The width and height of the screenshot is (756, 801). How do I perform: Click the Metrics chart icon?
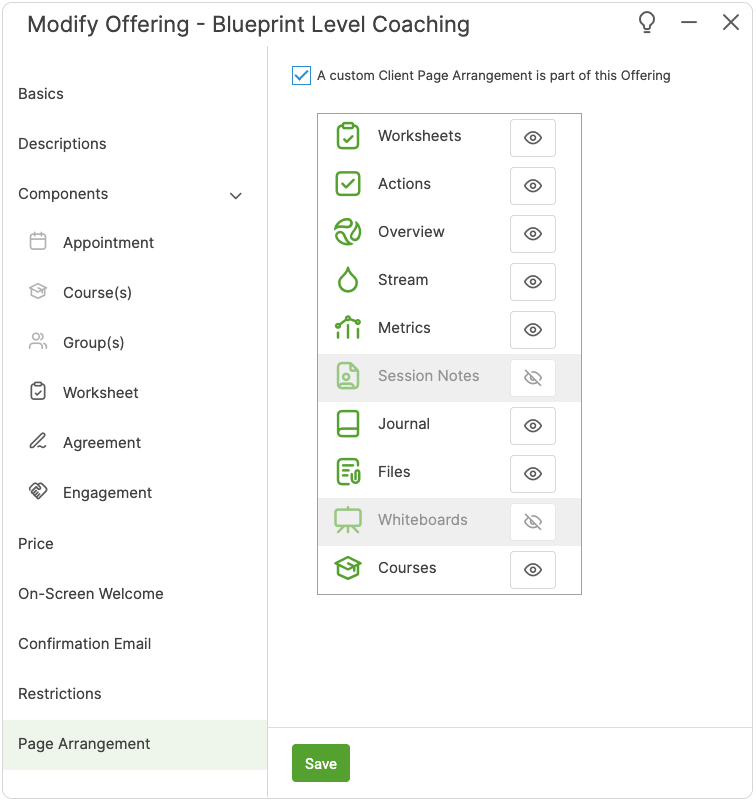pyautogui.click(x=347, y=328)
